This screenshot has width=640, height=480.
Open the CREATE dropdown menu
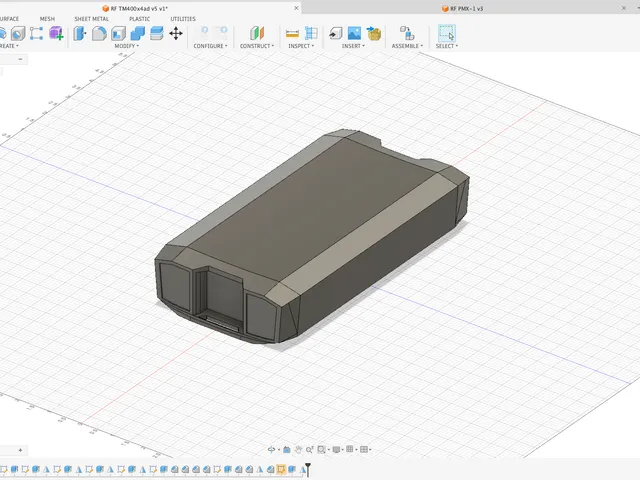[x=9, y=46]
